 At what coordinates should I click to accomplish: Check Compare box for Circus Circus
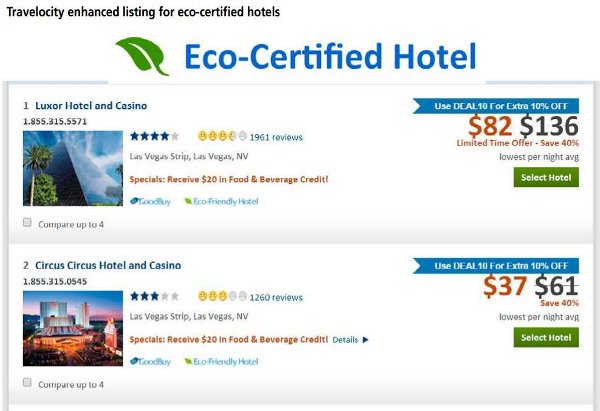[x=27, y=382]
